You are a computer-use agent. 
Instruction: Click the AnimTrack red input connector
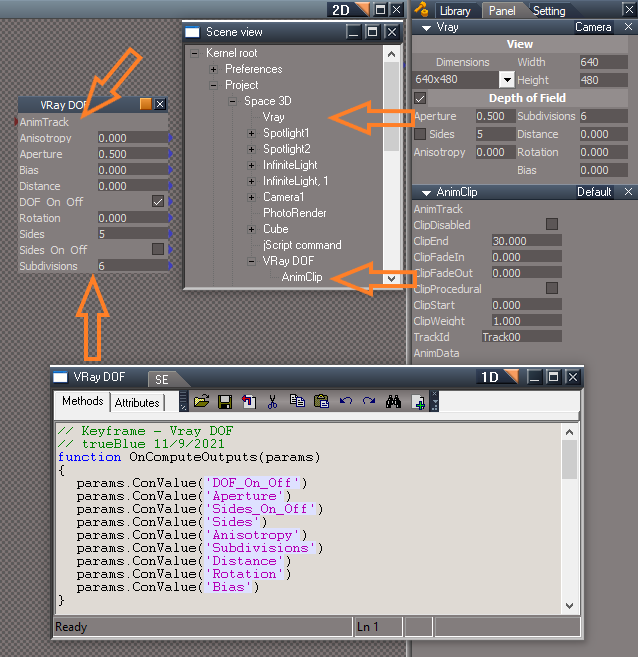click(x=16, y=122)
